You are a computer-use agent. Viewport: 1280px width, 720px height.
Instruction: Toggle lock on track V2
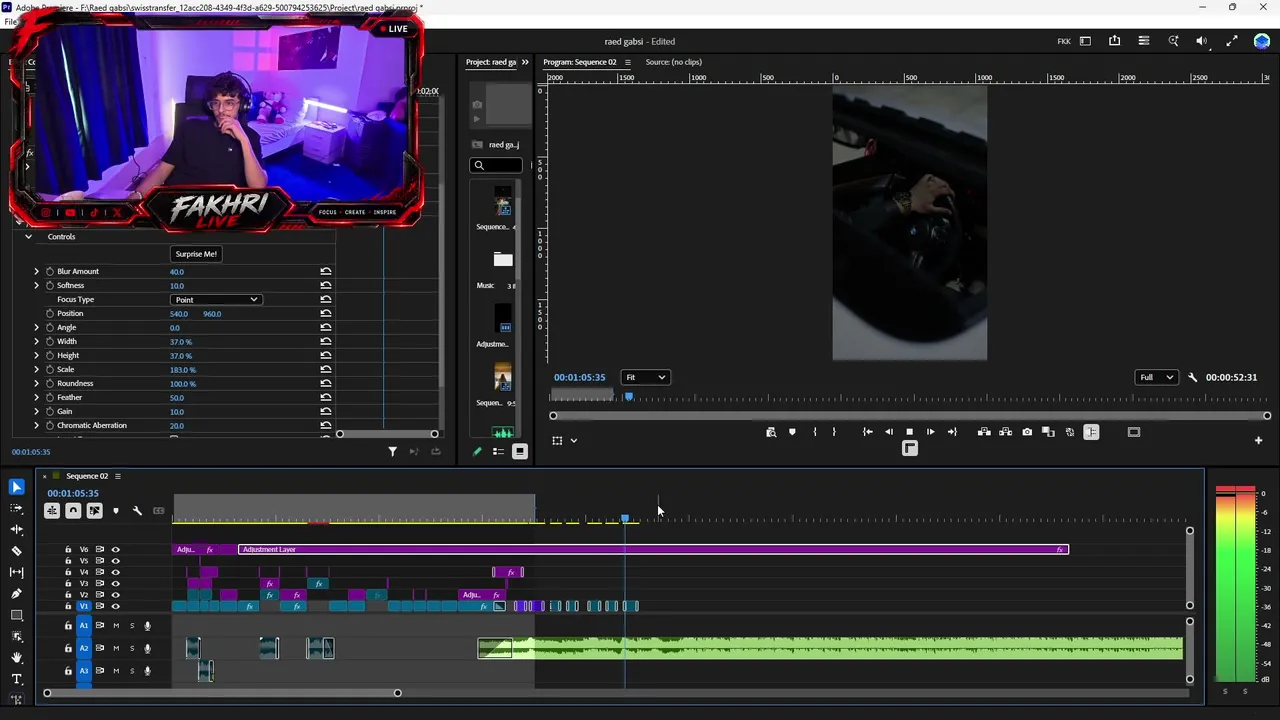68,595
